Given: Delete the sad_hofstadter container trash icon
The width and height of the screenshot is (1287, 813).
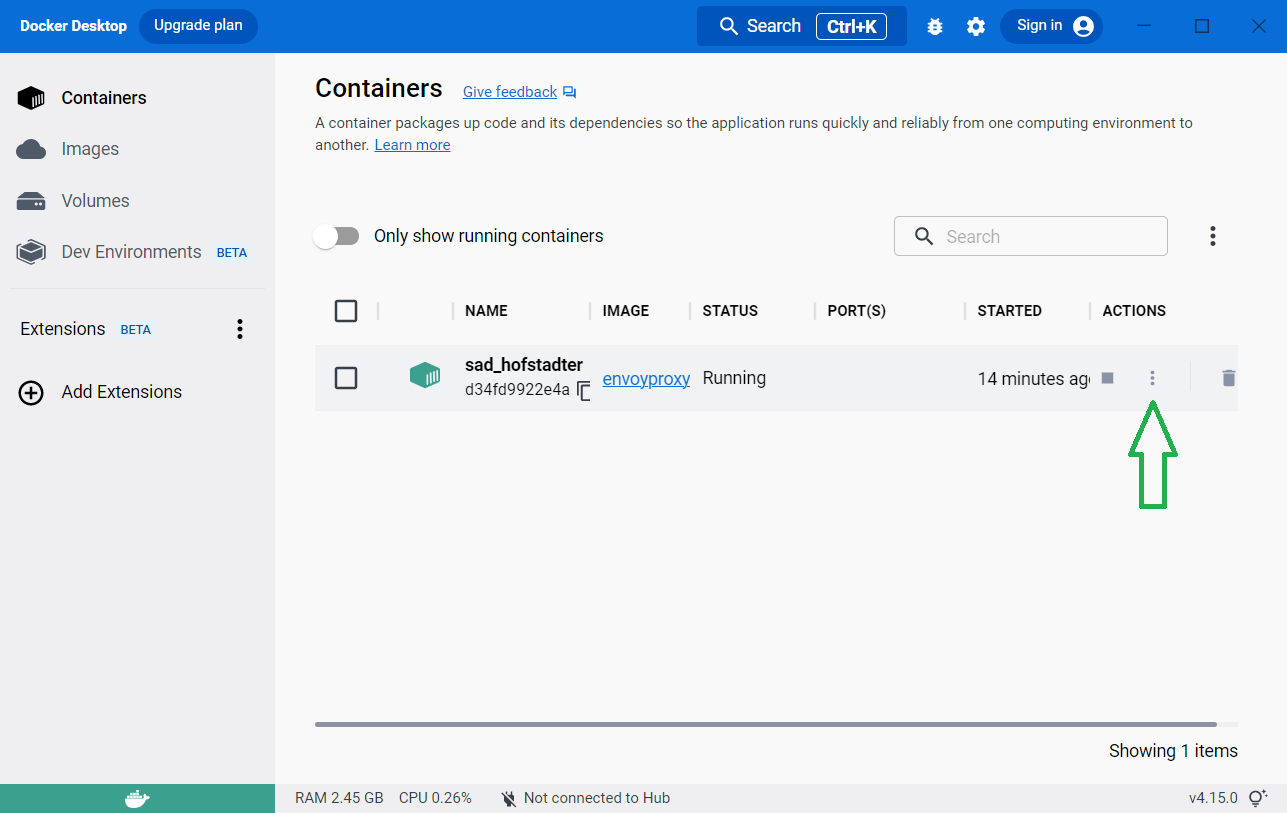Looking at the screenshot, I should 1229,378.
